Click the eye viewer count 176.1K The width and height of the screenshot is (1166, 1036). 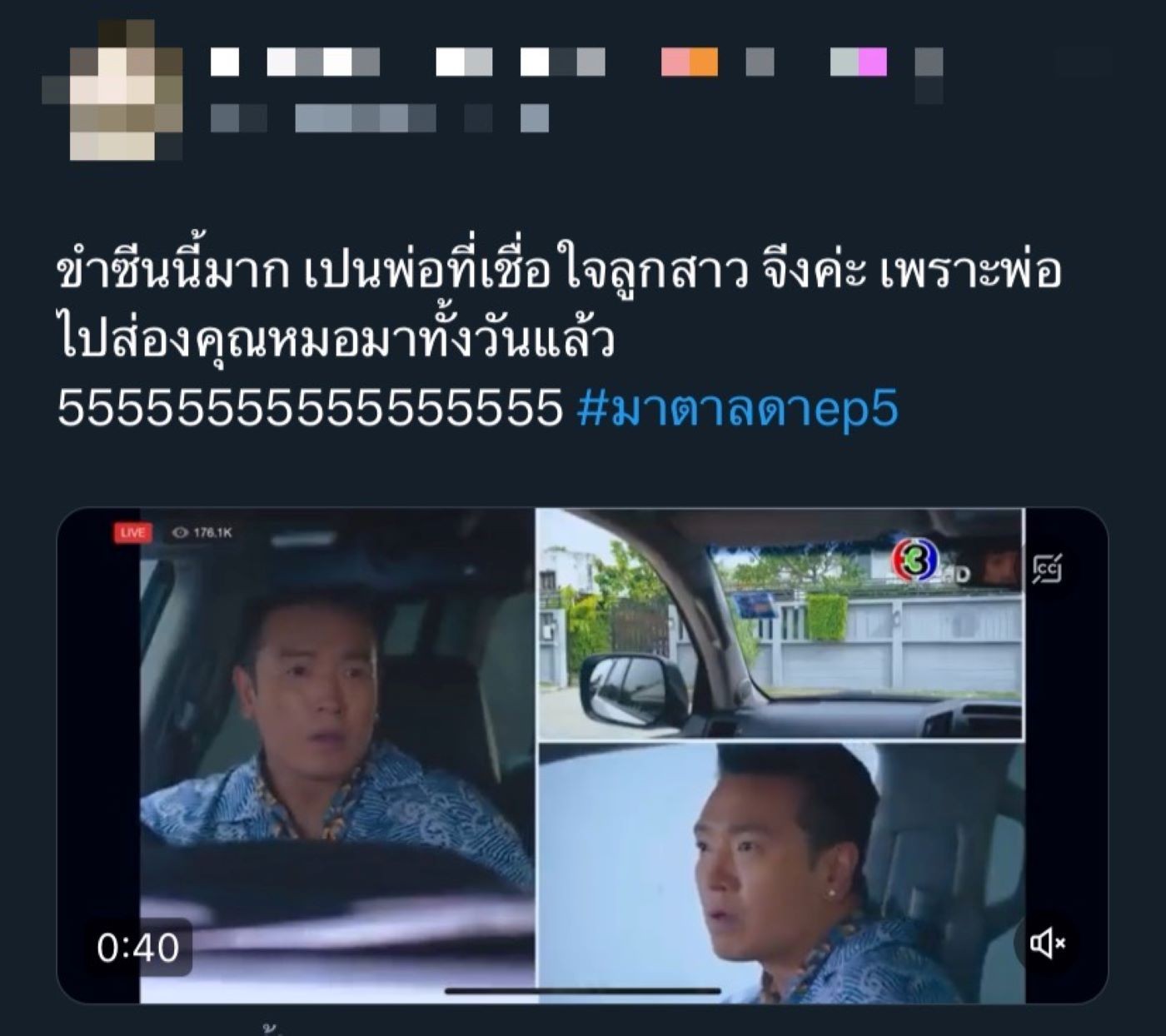202,533
